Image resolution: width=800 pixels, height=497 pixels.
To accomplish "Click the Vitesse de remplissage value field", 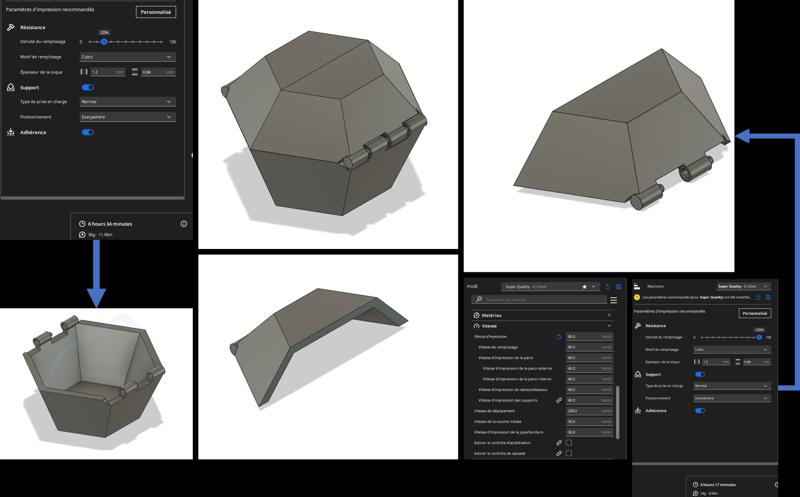I will point(589,347).
